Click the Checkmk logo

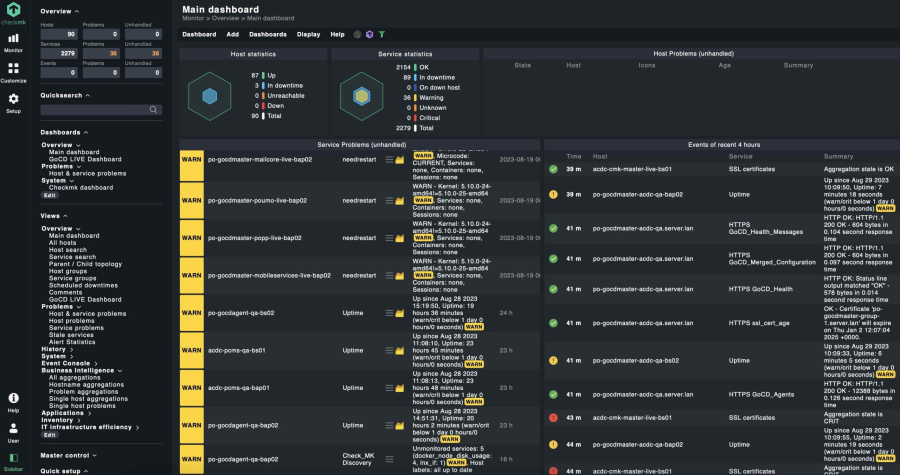click(14, 11)
